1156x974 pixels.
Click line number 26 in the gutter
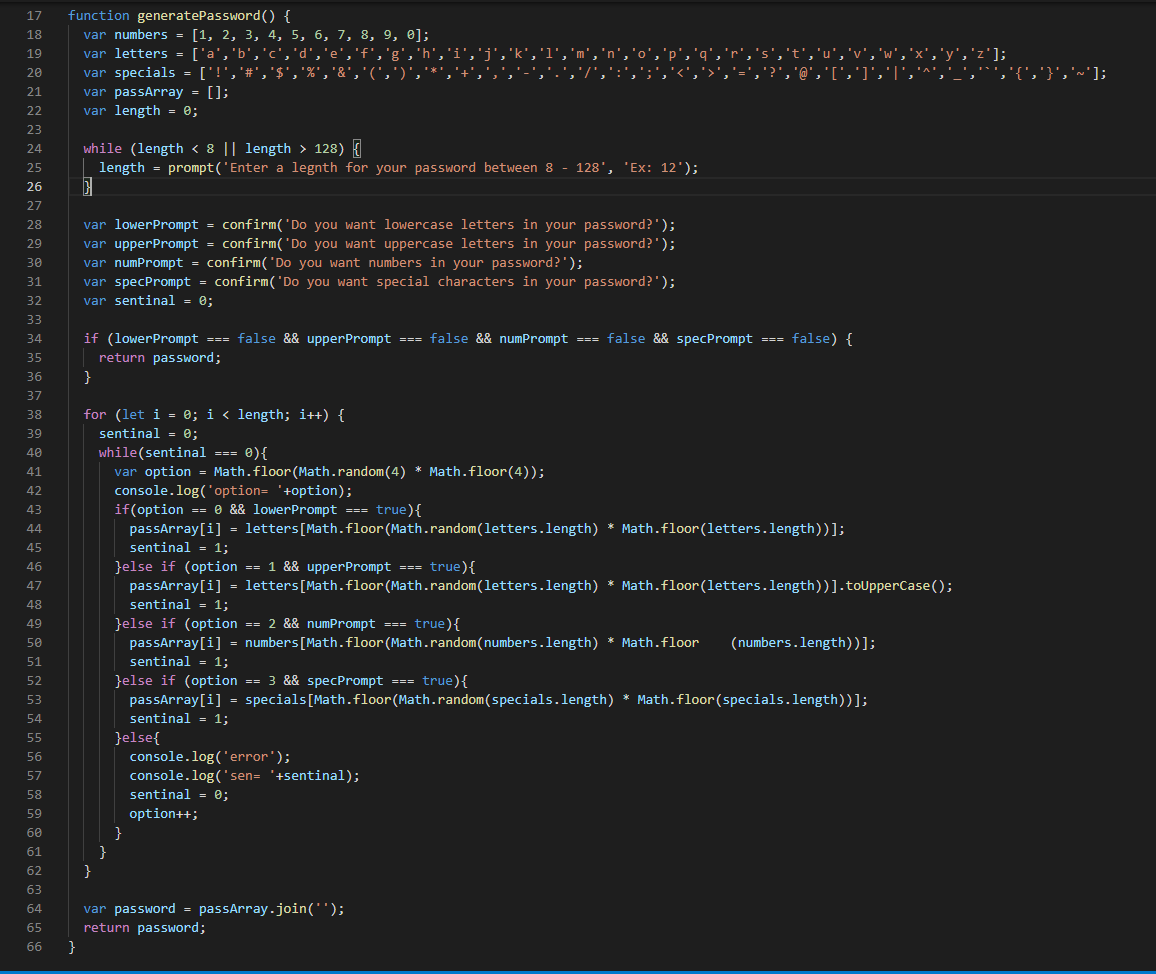[34, 187]
